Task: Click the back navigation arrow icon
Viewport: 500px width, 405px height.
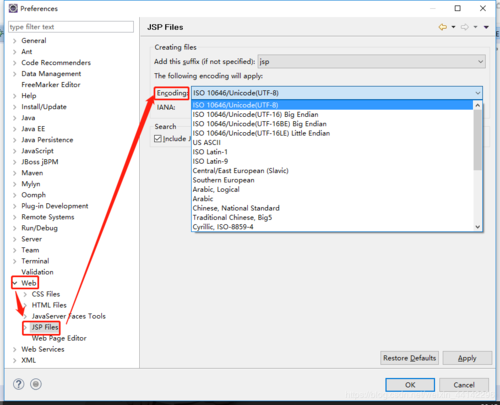Action: pos(442,27)
